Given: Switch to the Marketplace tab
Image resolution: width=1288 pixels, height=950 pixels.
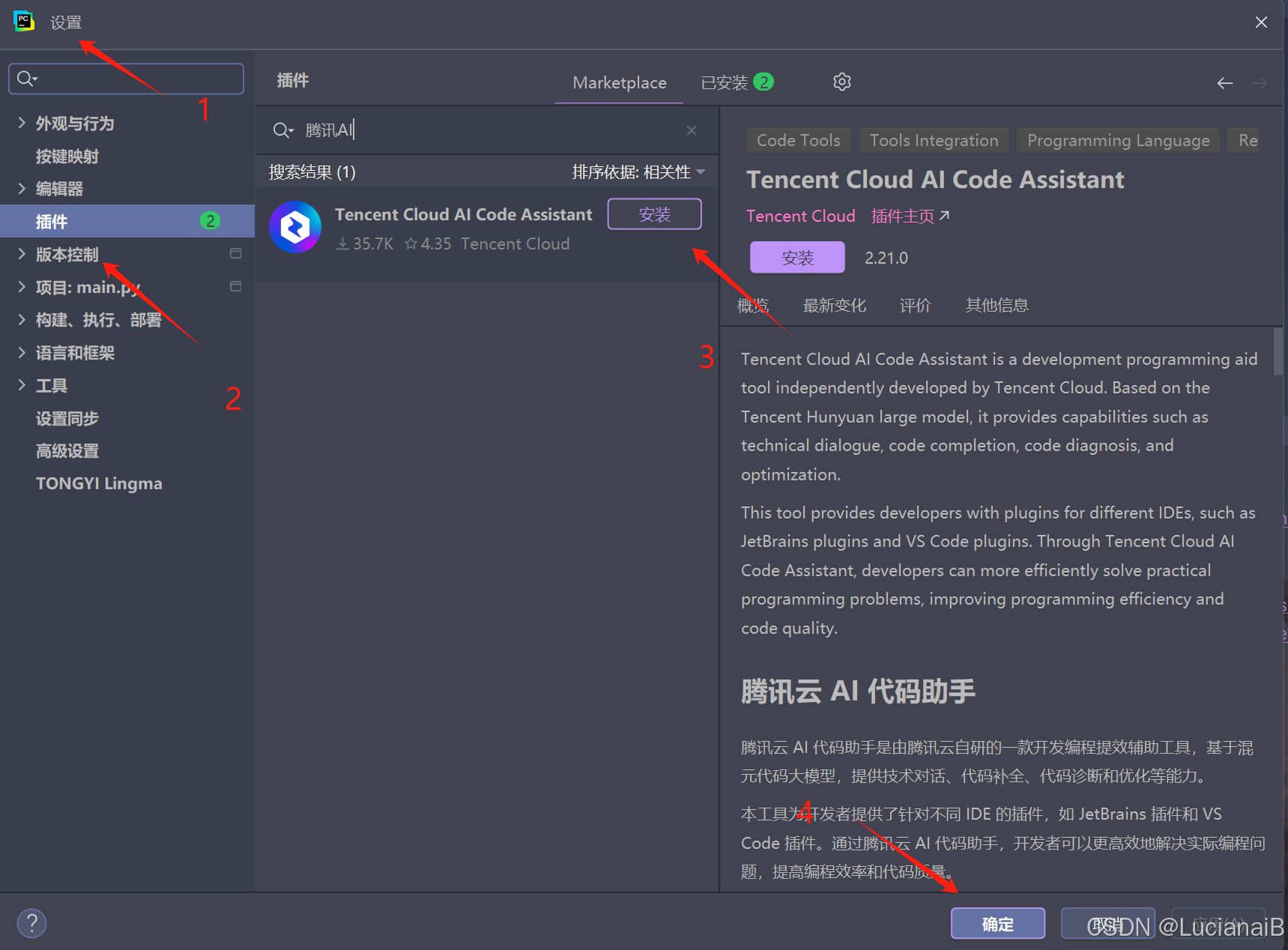Looking at the screenshot, I should click(x=620, y=82).
